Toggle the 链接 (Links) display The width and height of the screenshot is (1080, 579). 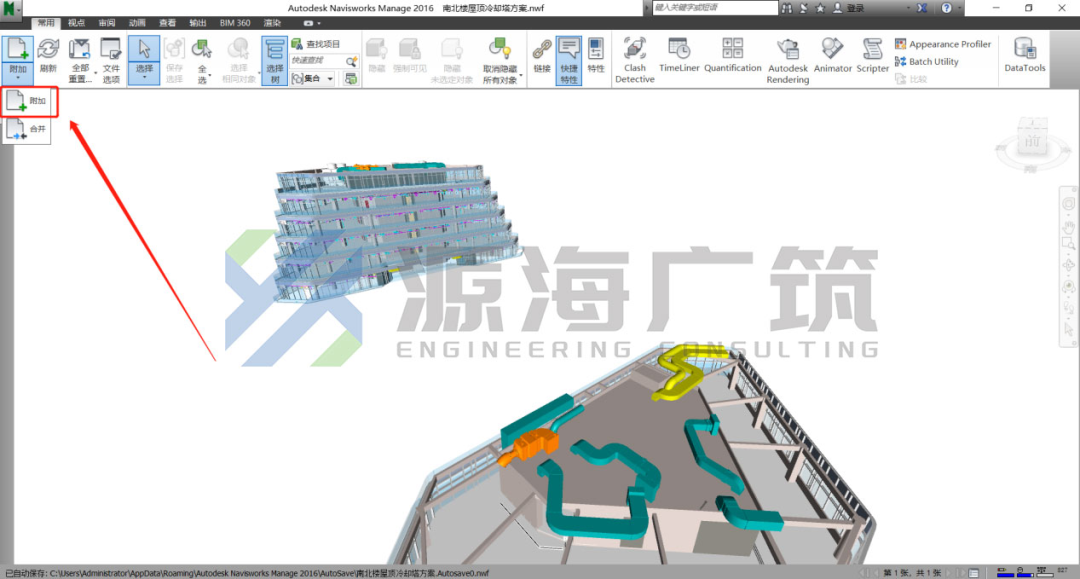[x=542, y=56]
